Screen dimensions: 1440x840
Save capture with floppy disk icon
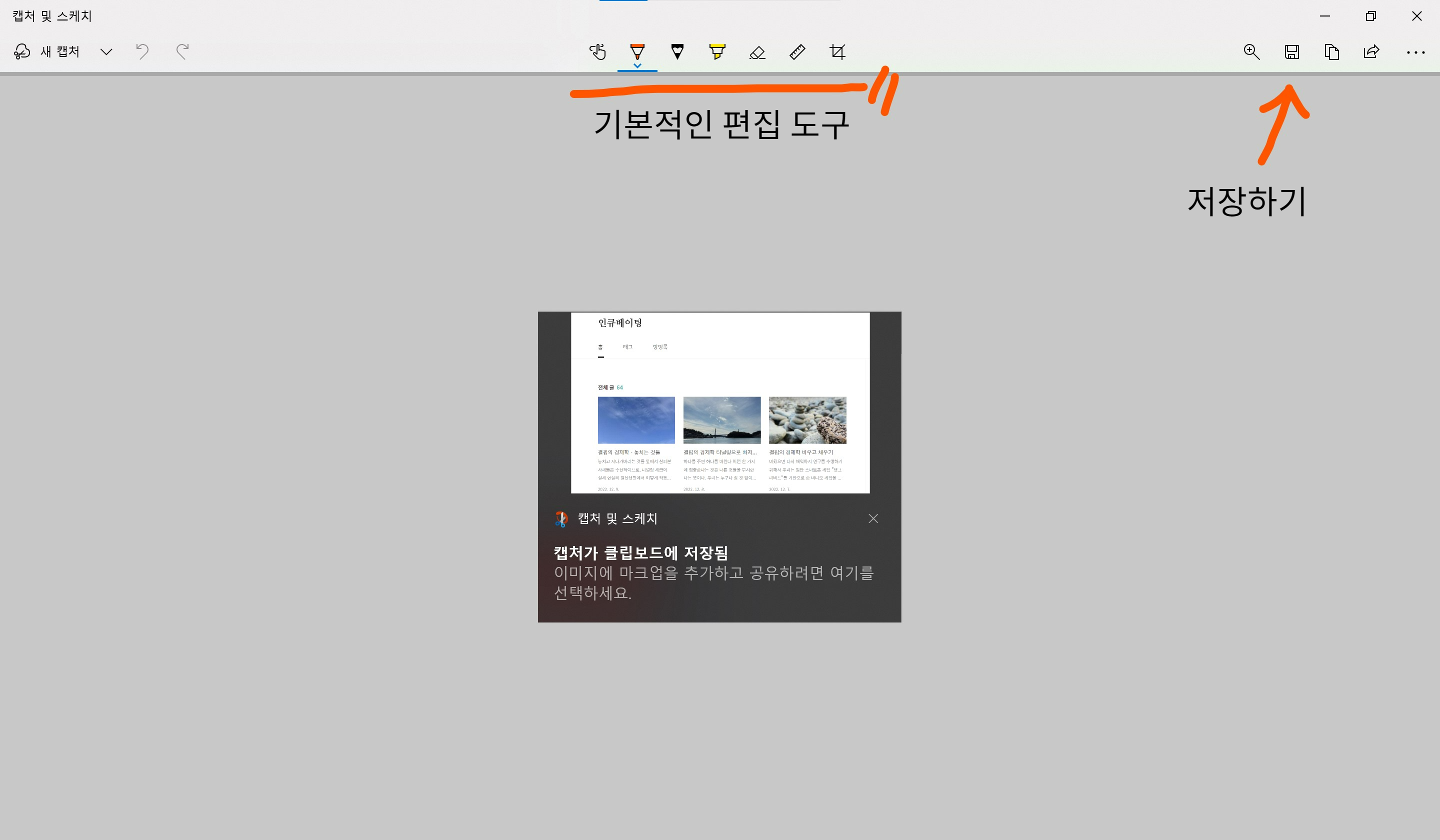click(1292, 52)
